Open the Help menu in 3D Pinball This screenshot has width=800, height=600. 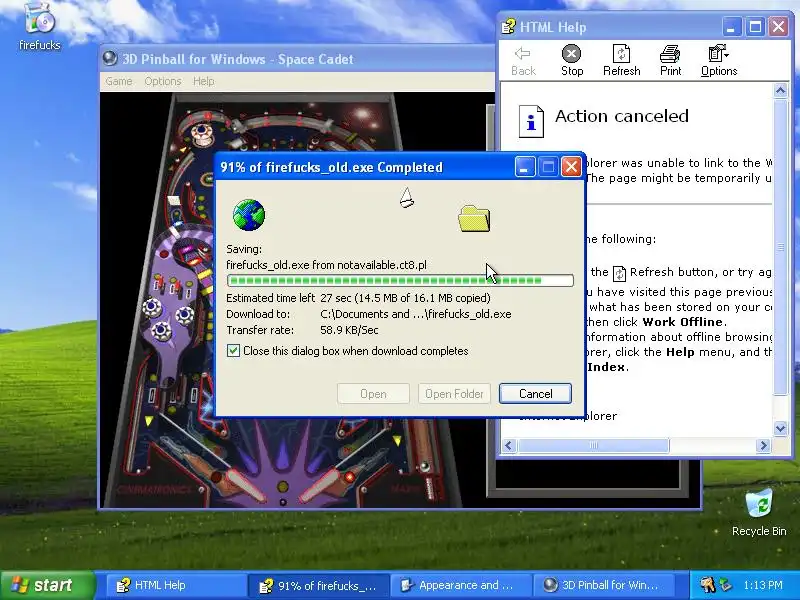[204, 81]
